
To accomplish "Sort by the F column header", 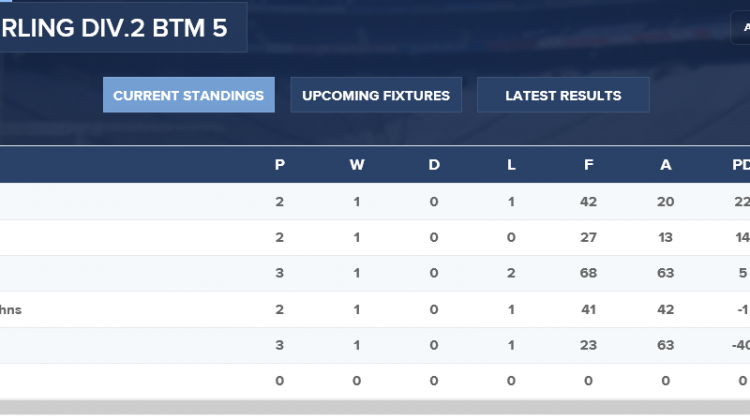I will click(588, 165).
